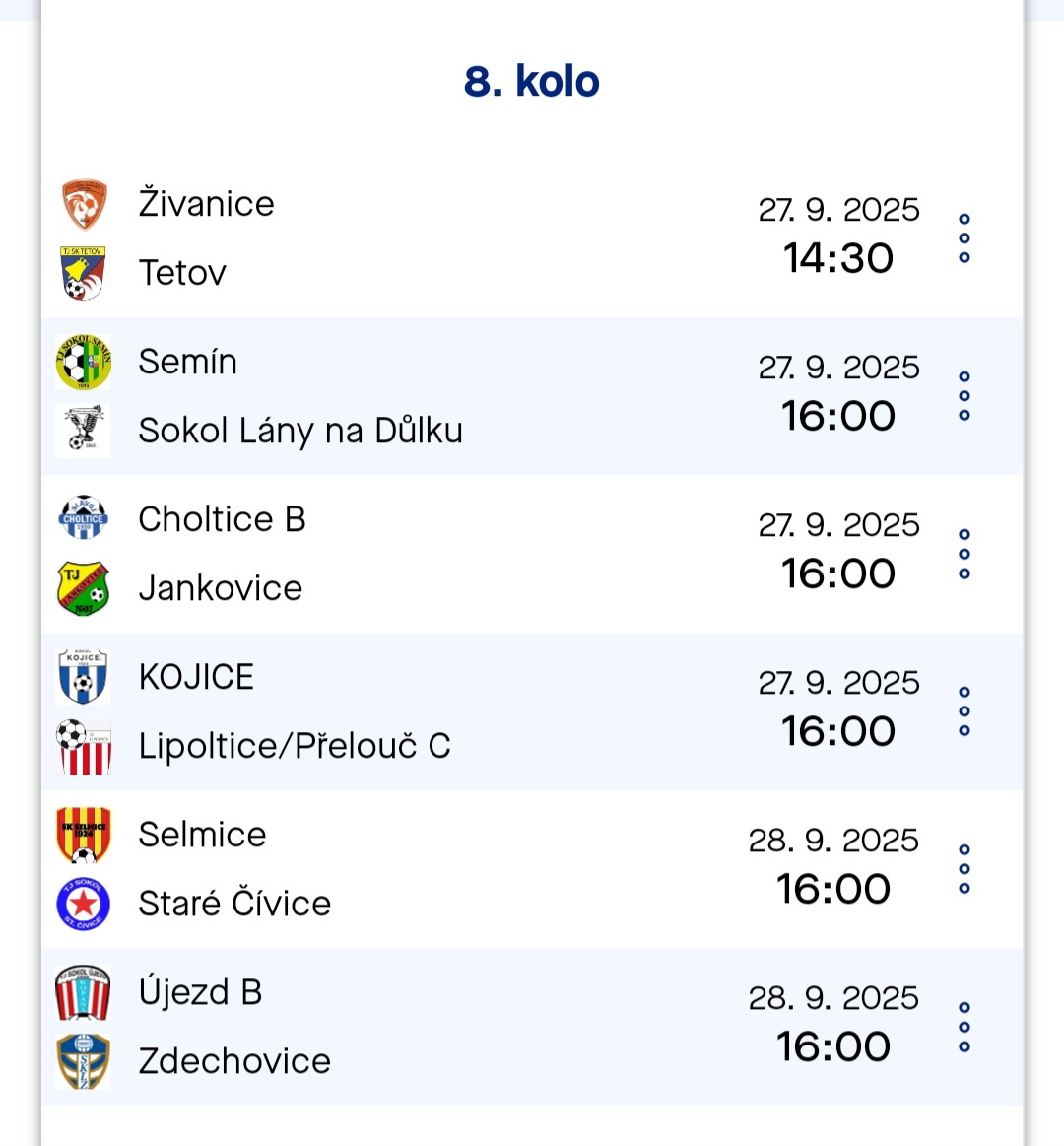Click the Tetov team logo
The height and width of the screenshot is (1146, 1064).
[x=84, y=273]
